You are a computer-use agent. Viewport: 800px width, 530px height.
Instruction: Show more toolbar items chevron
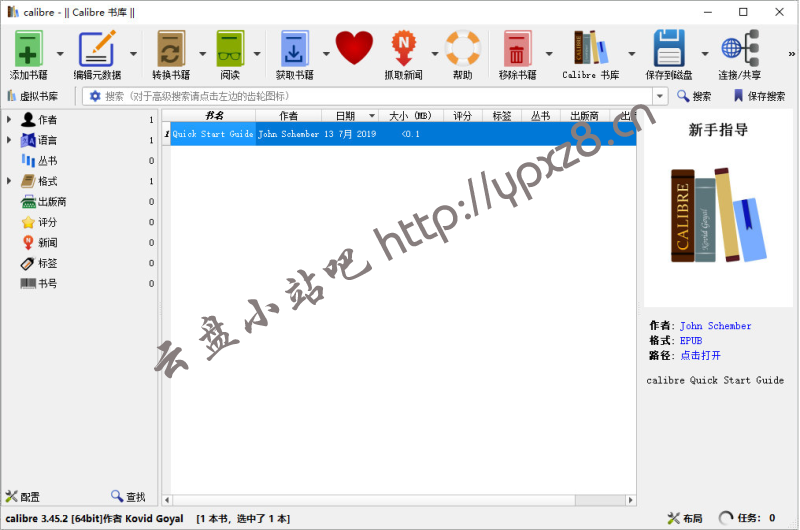tap(791, 54)
